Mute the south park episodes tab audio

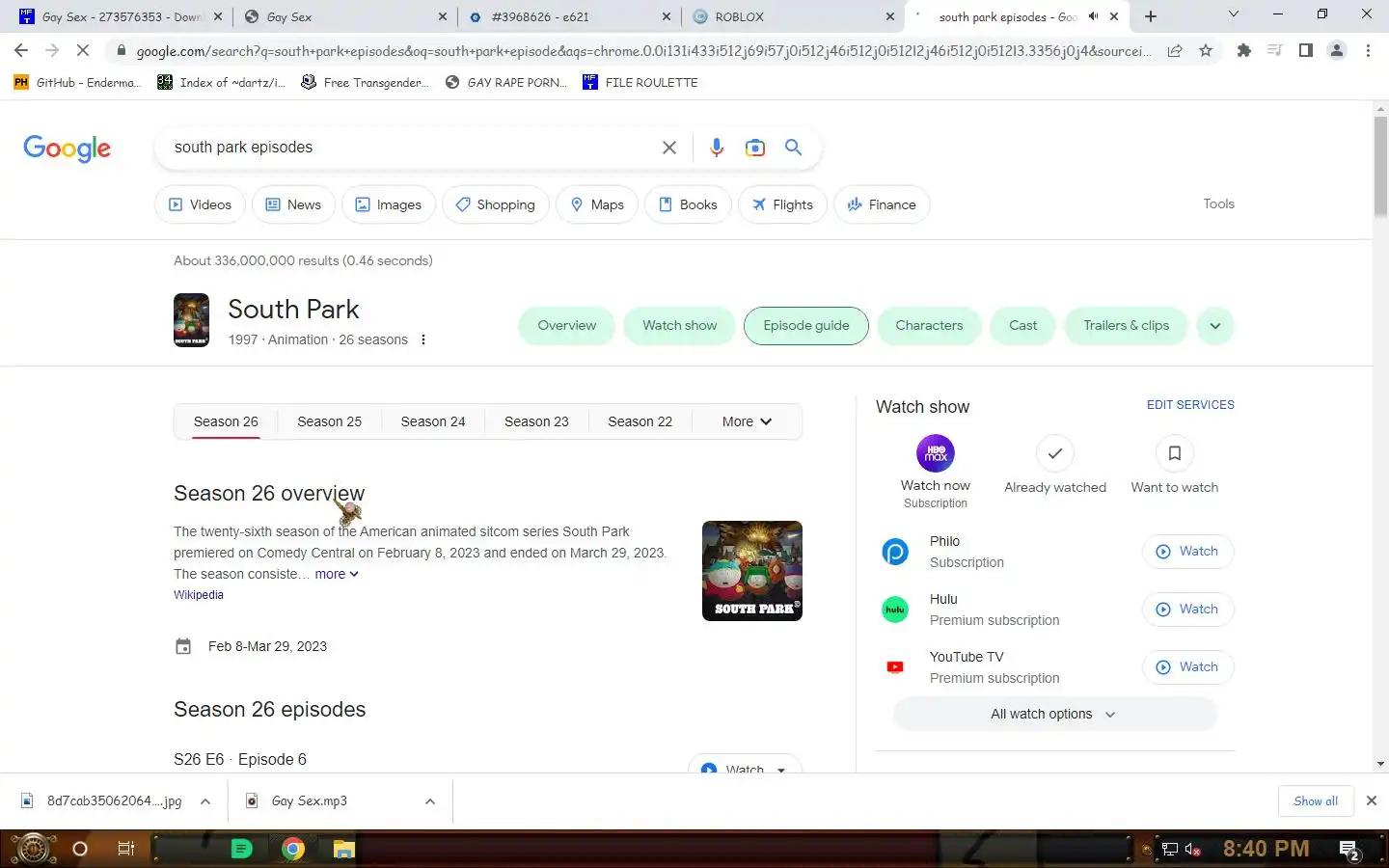(1093, 16)
